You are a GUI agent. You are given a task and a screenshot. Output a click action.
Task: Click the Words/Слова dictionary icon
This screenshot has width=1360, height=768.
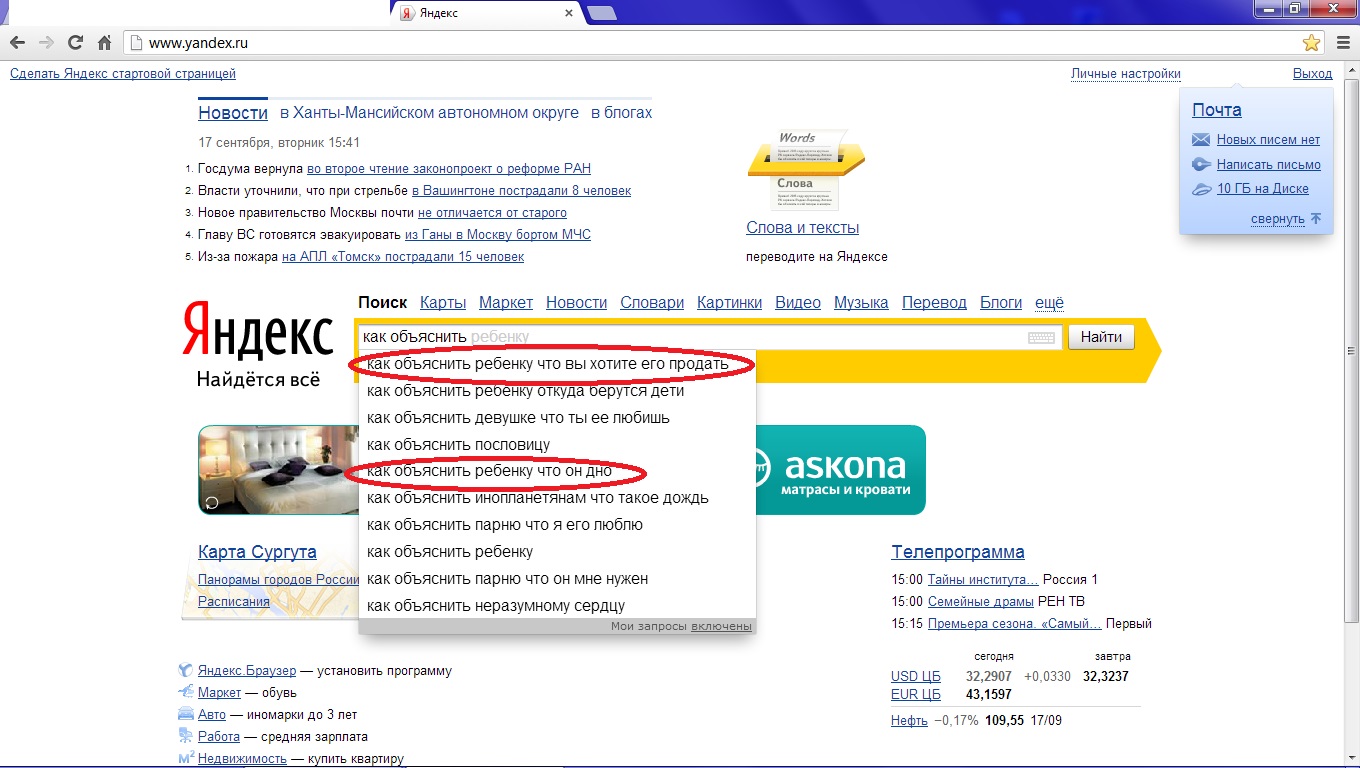pos(805,168)
